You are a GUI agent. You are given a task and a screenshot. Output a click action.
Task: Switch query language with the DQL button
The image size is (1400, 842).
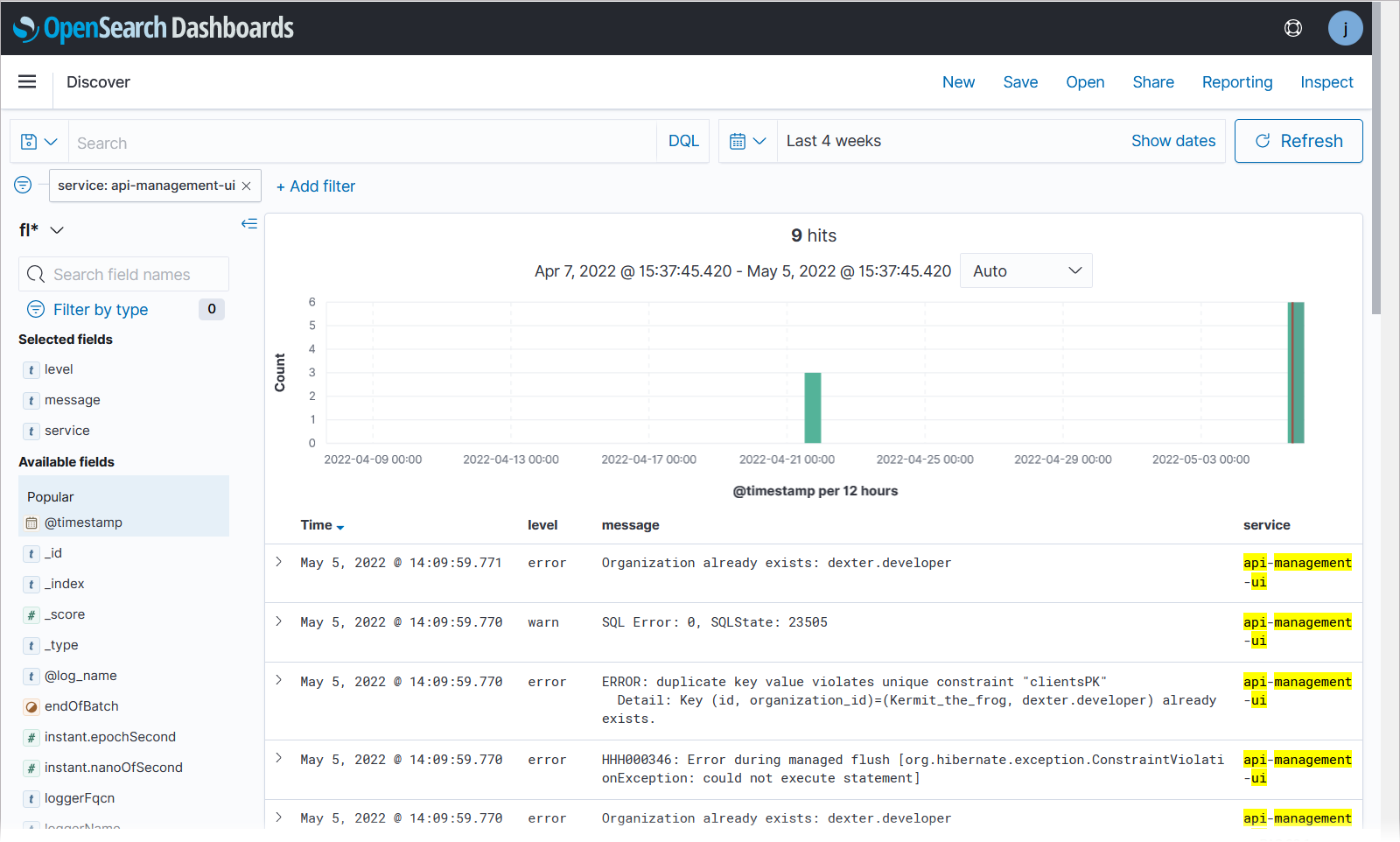point(682,141)
